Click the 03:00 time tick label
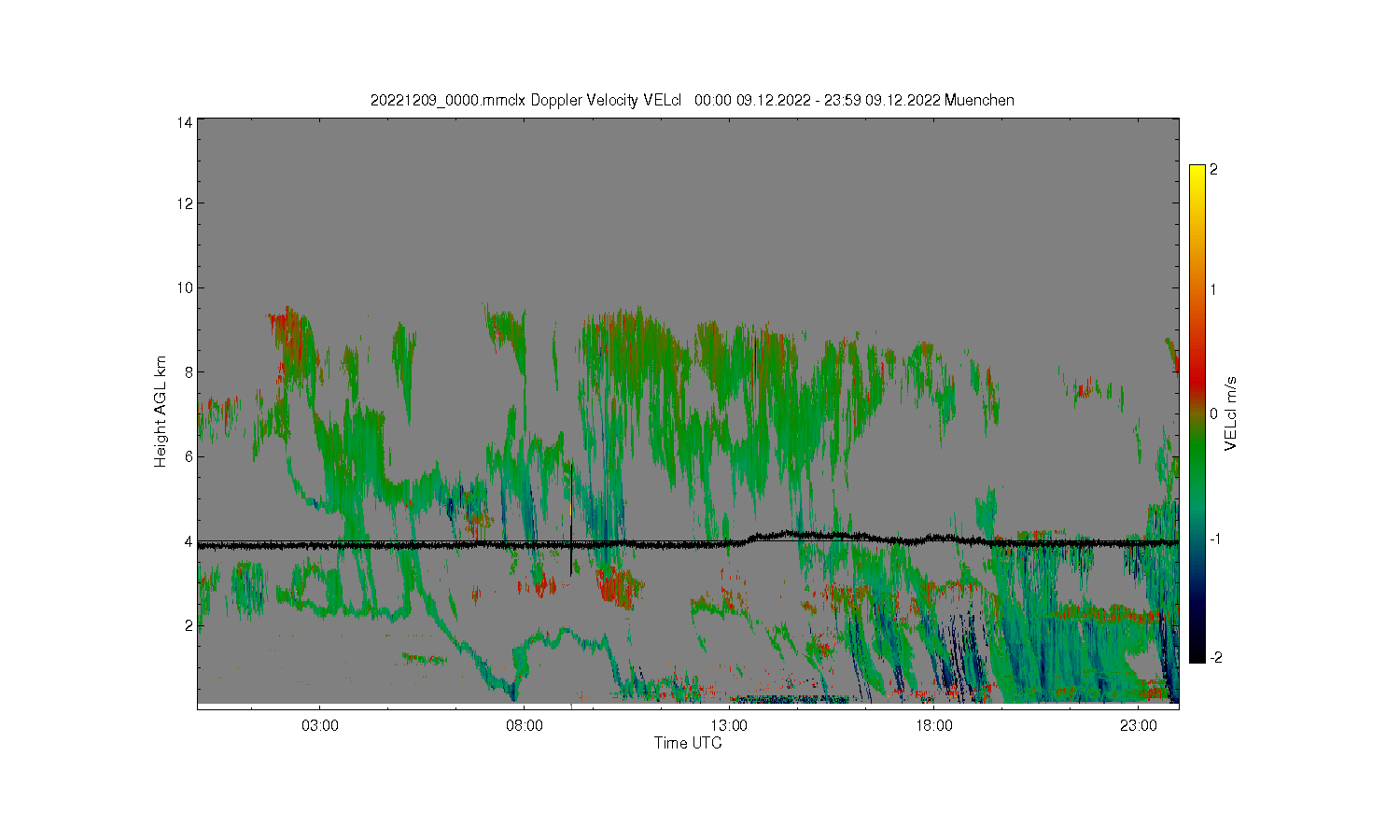Screen dimensions: 1400x840 320,725
